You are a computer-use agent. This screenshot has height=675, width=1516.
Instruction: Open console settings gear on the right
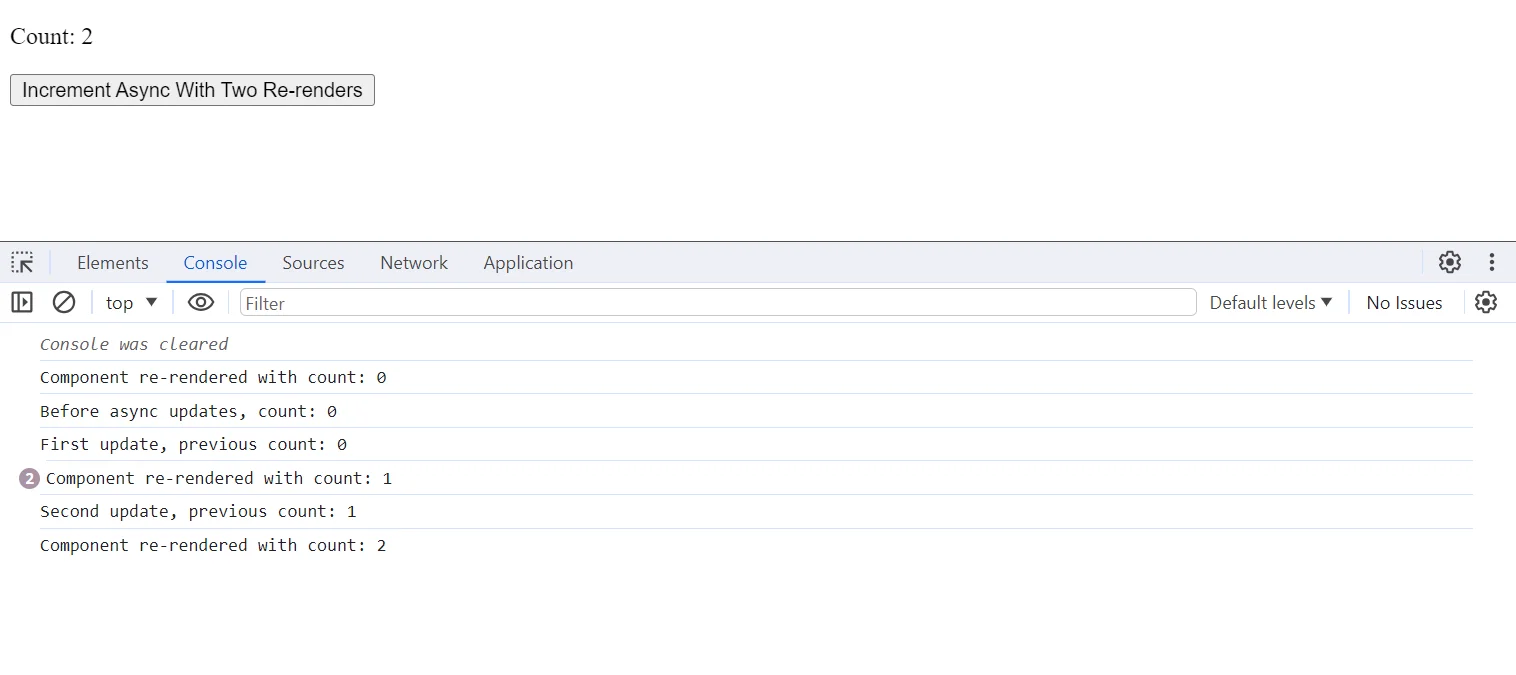point(1486,302)
